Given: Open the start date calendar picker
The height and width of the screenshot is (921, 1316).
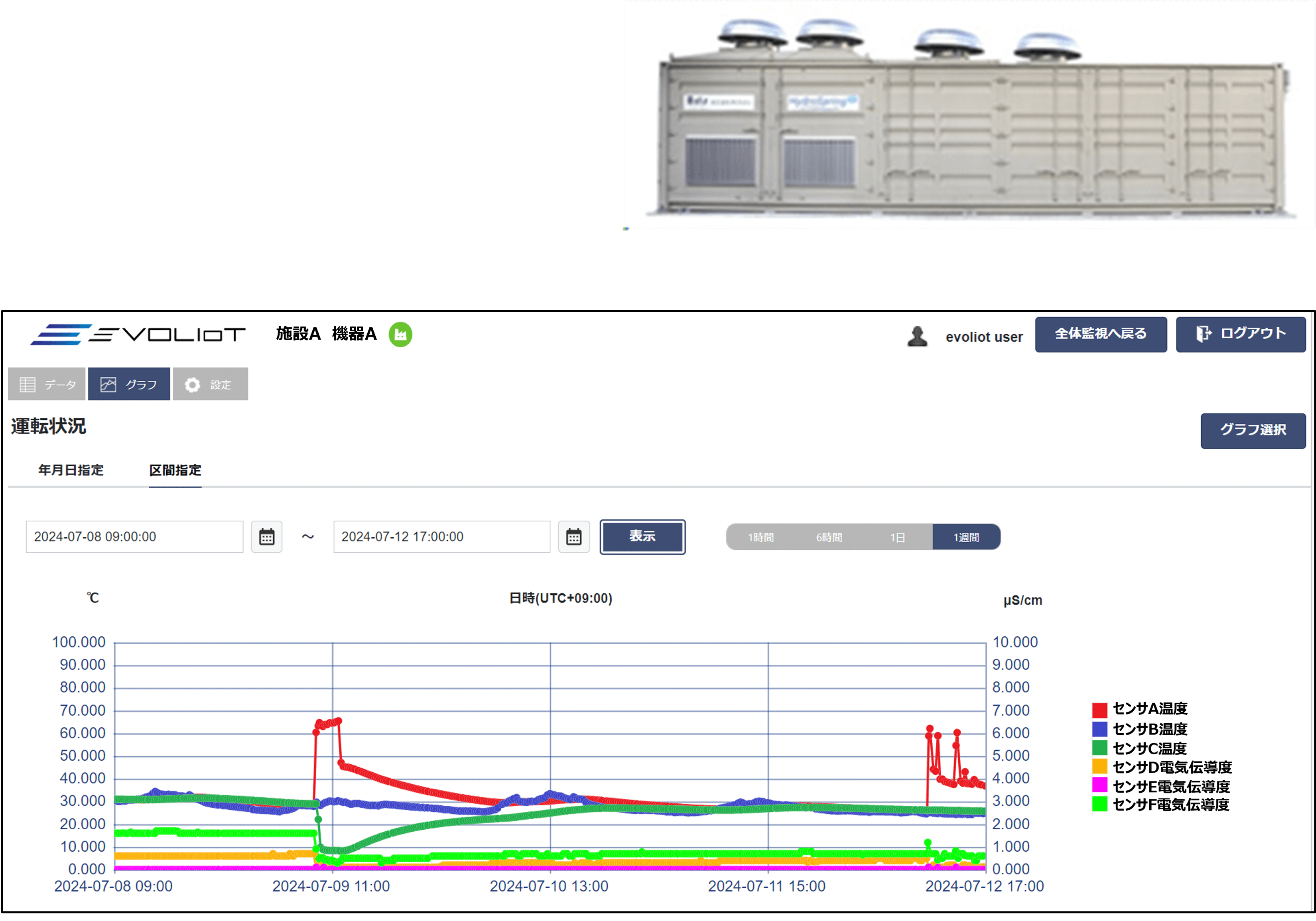Looking at the screenshot, I should tap(266, 537).
